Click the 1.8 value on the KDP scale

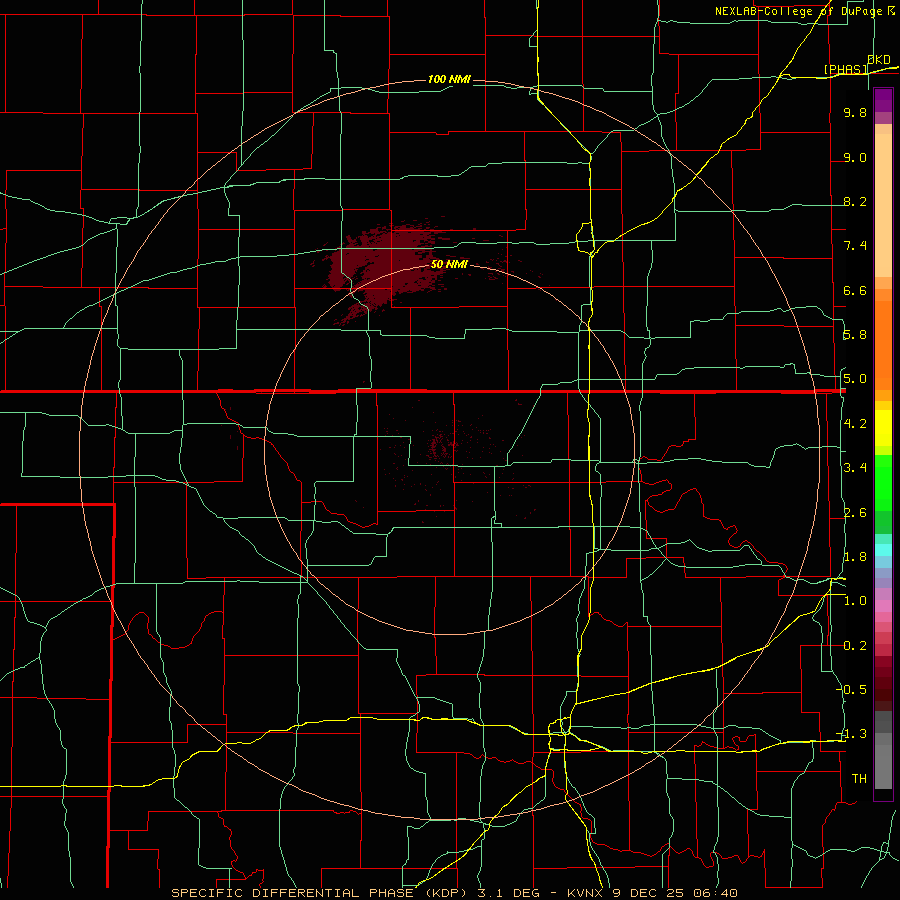[855, 557]
